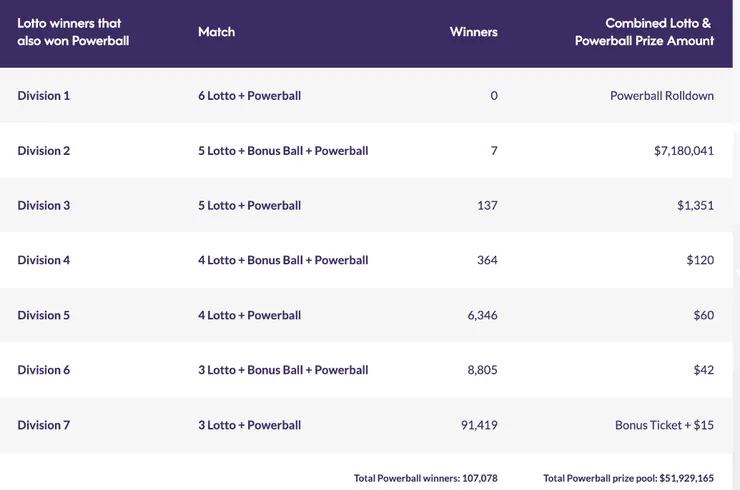Click the 'Powerball Rolldown' prize cell

point(662,96)
